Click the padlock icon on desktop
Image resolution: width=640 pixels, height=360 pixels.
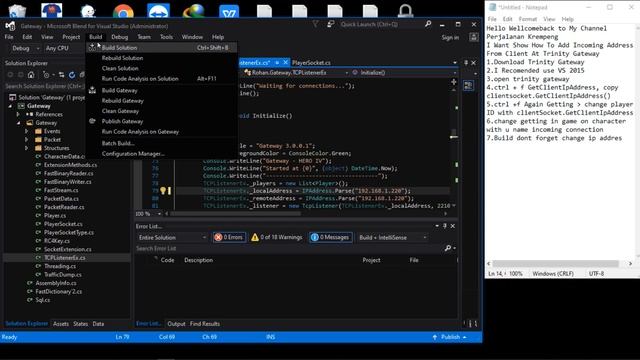(x=405, y=11)
